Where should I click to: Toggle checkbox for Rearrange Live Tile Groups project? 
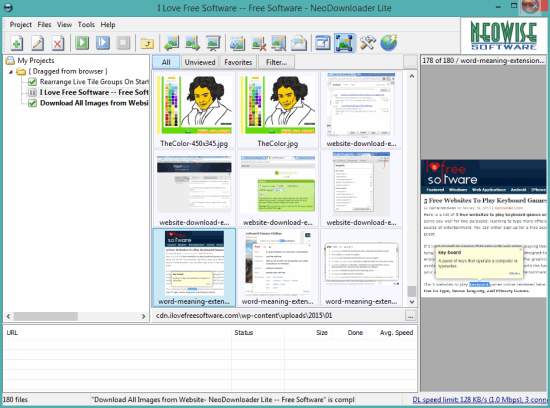point(32,82)
